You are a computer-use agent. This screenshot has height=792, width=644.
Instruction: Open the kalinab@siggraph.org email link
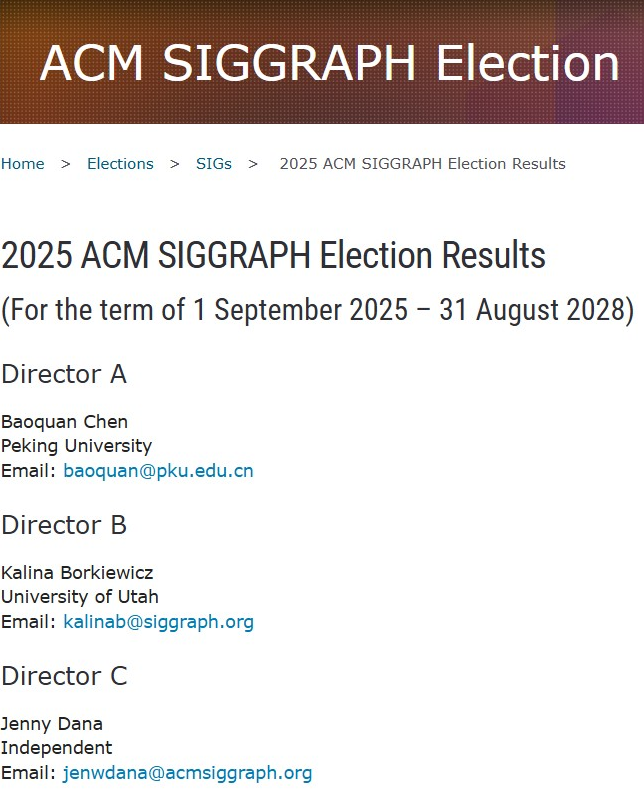(158, 622)
